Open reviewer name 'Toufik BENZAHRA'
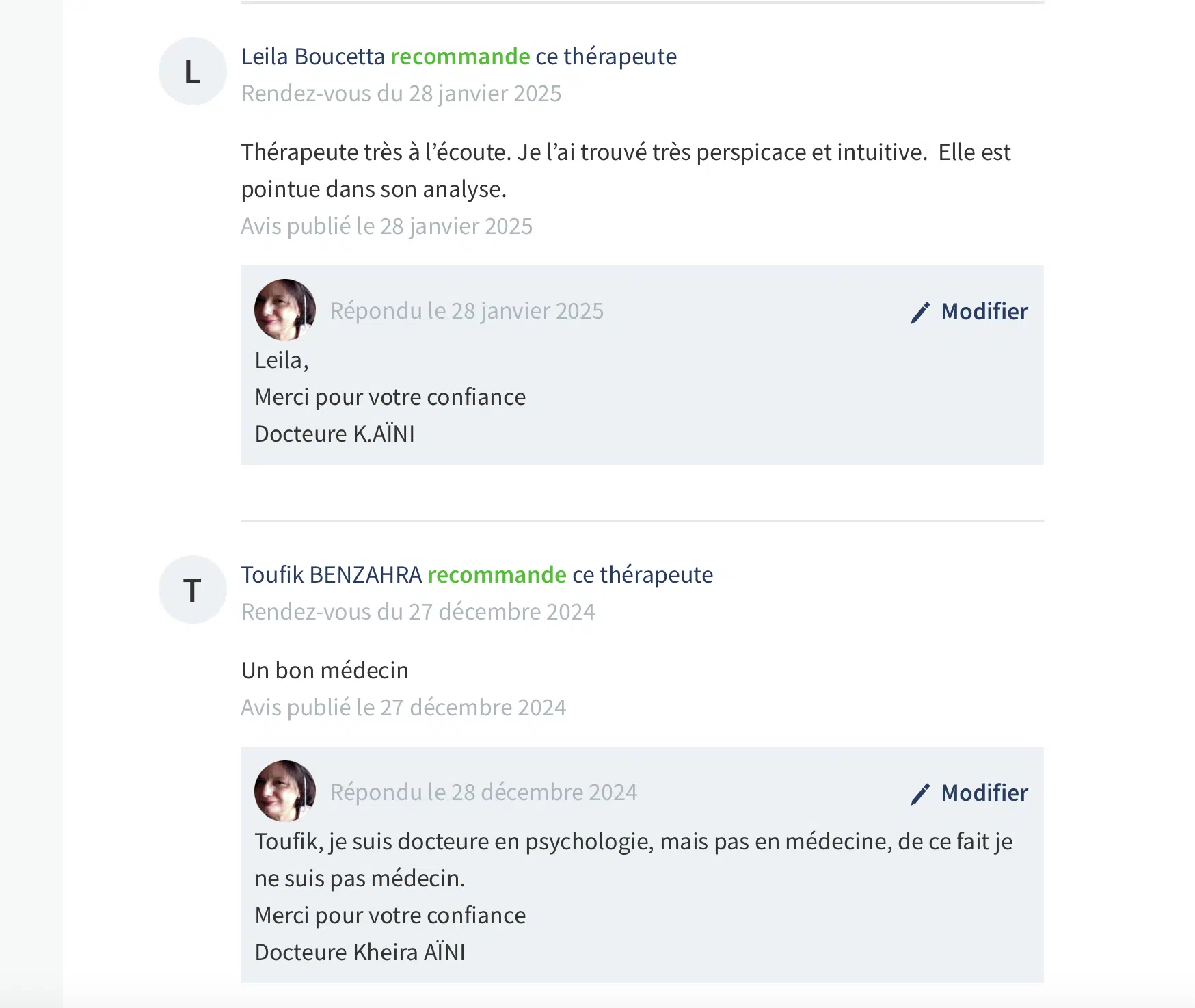This screenshot has height=1008, width=1195. point(332,574)
